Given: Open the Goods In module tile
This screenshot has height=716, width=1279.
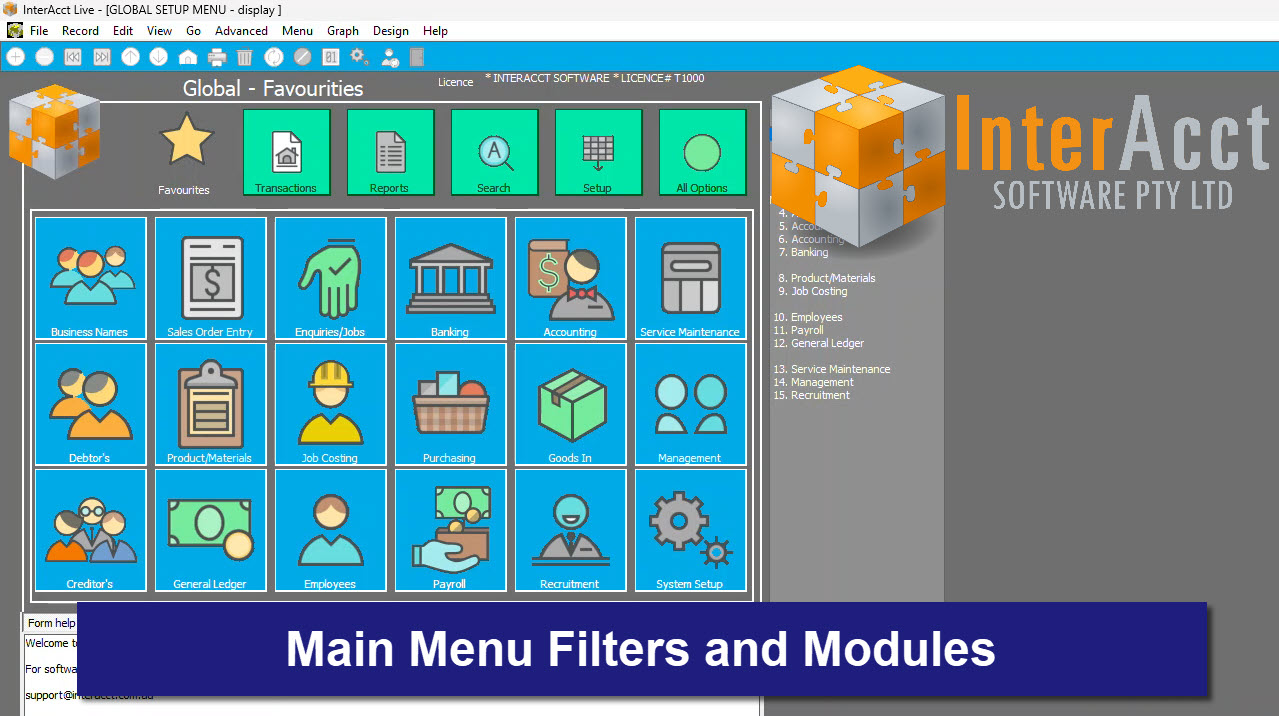Looking at the screenshot, I should click(x=571, y=404).
